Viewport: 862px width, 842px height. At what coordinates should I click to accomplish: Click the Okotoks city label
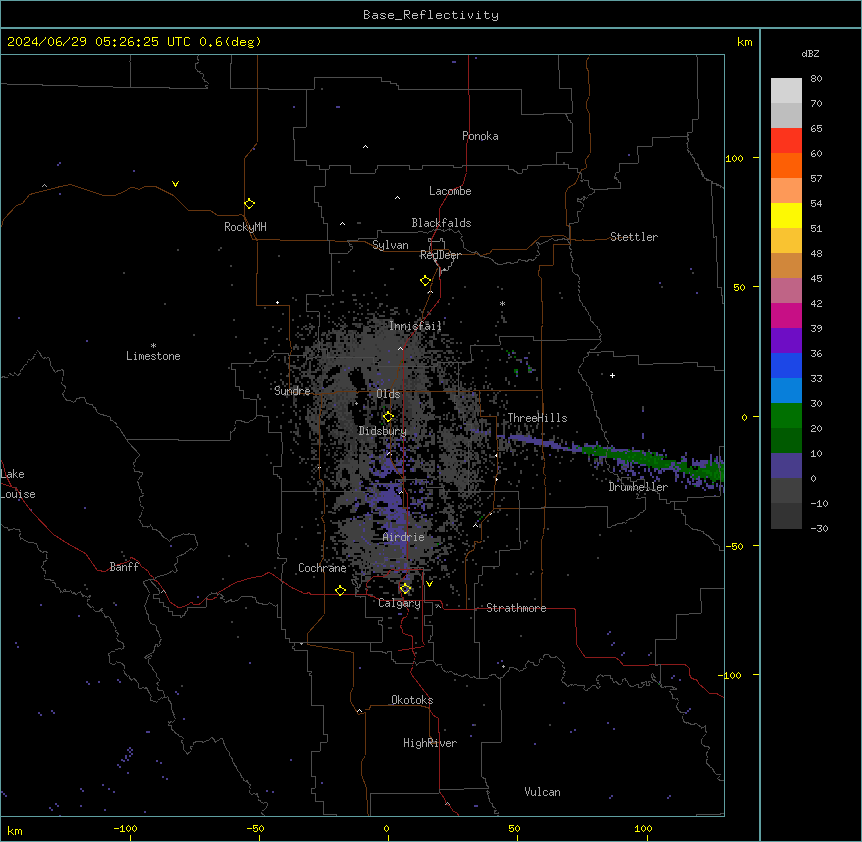412,700
